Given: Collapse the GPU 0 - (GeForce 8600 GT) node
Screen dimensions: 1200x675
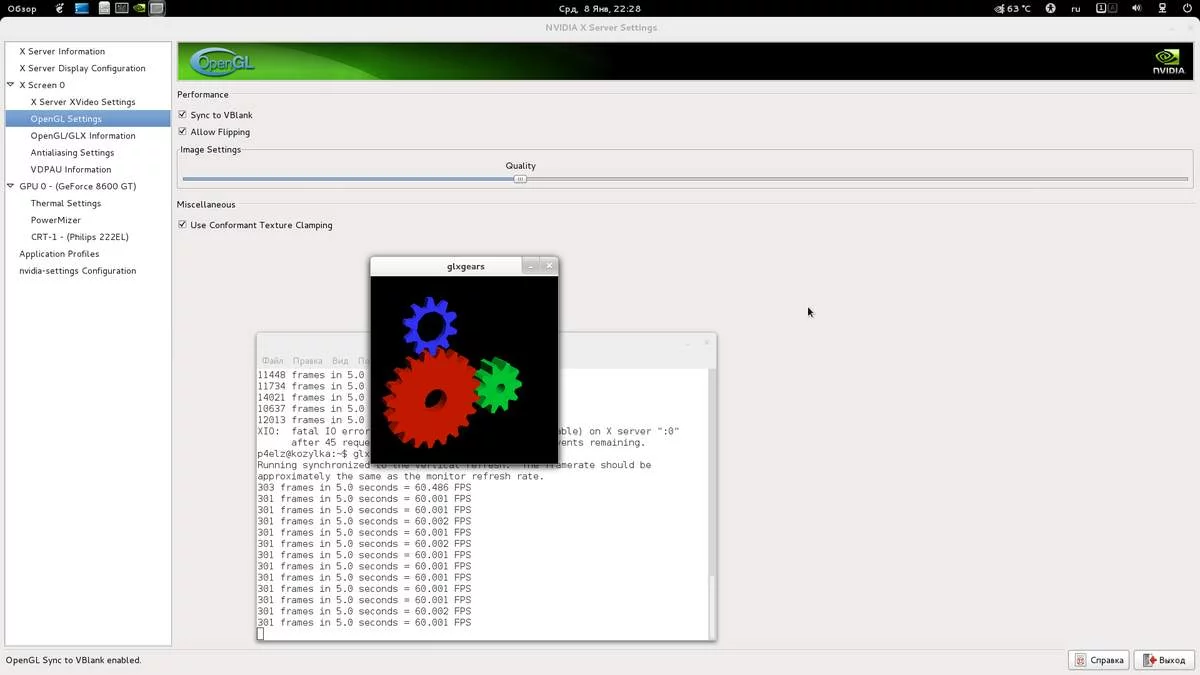Looking at the screenshot, I should (x=10, y=186).
